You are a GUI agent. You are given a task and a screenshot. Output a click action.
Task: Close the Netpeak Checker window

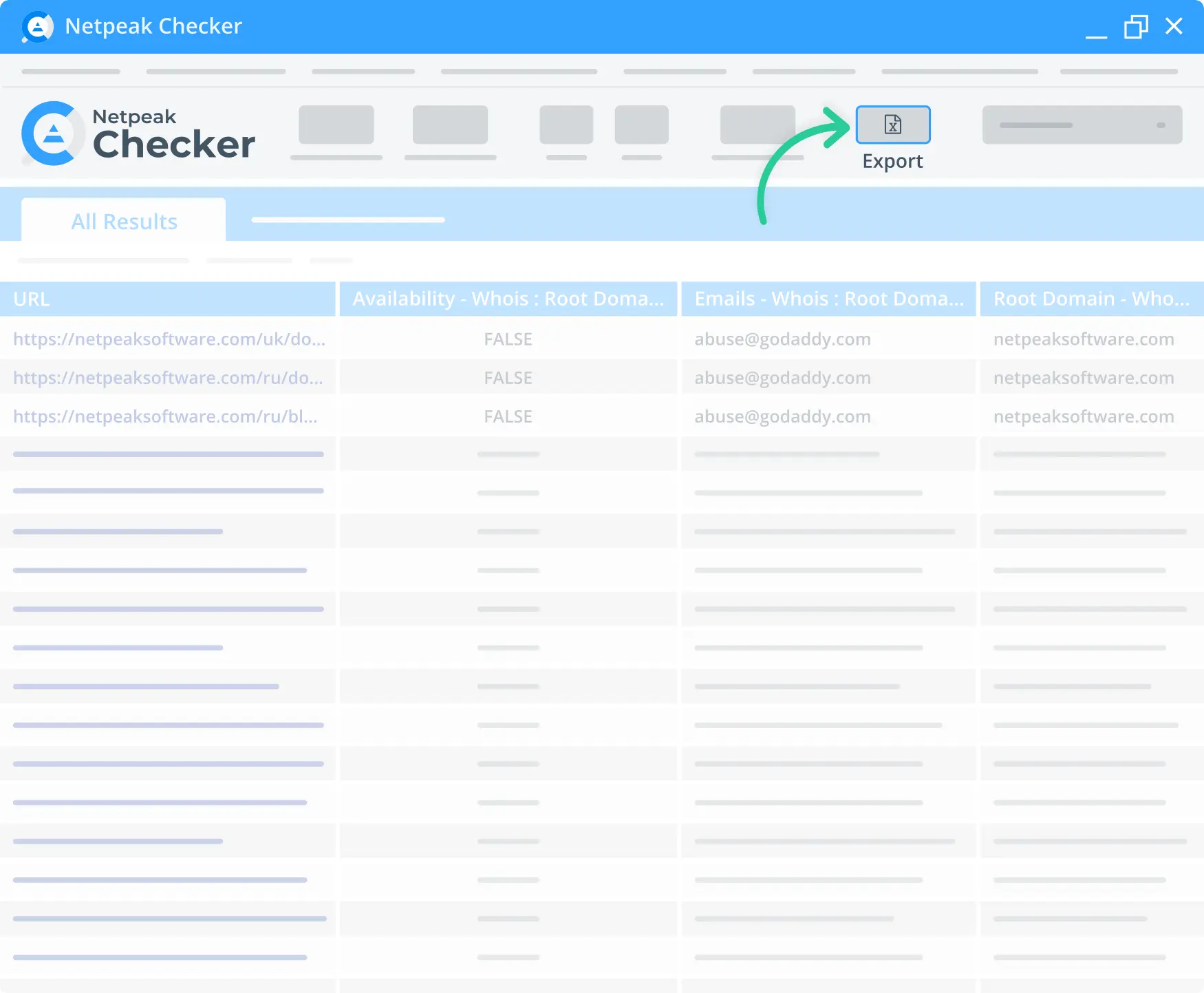coord(1174,26)
